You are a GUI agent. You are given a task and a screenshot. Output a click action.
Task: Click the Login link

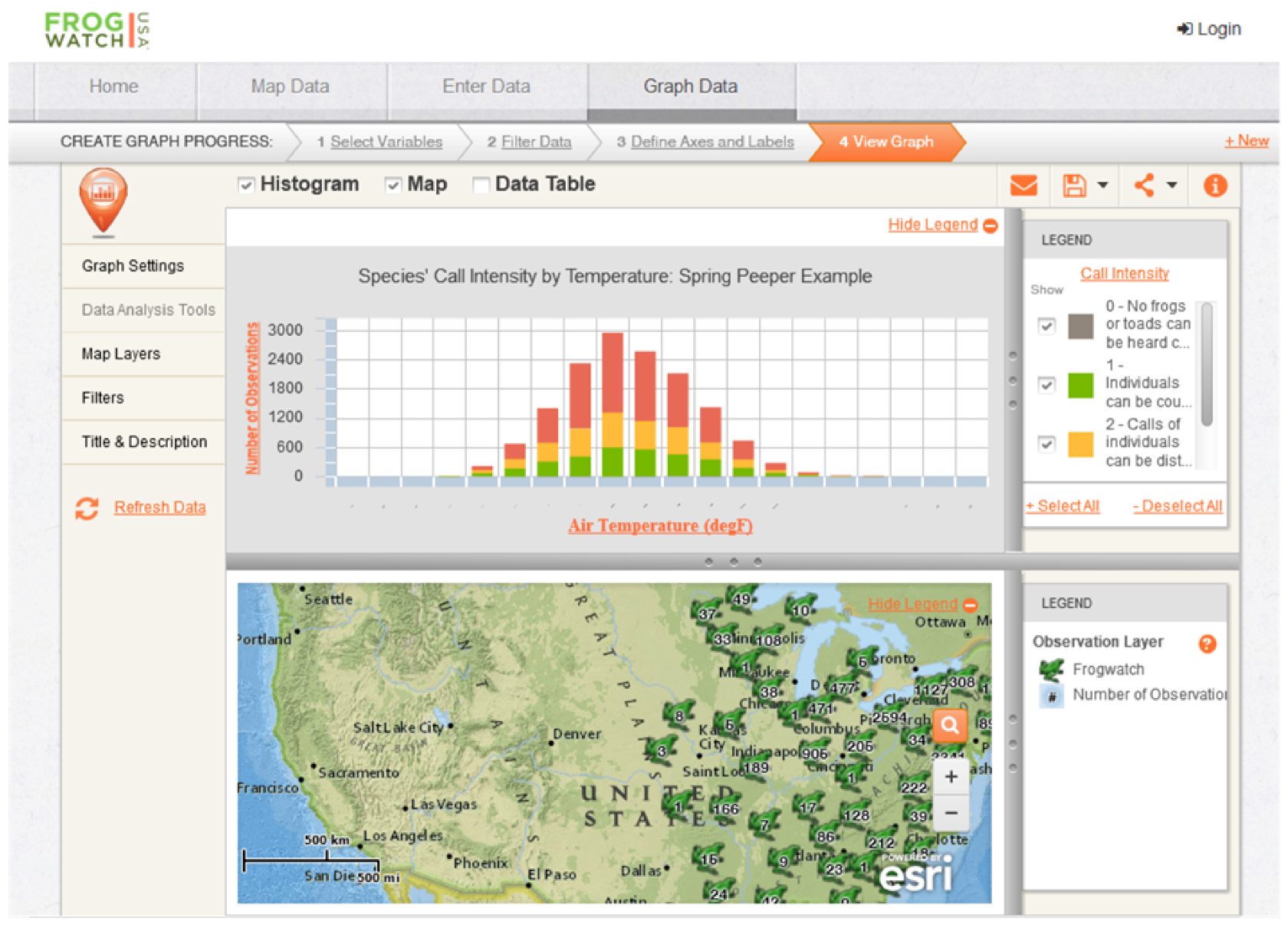(x=1210, y=29)
